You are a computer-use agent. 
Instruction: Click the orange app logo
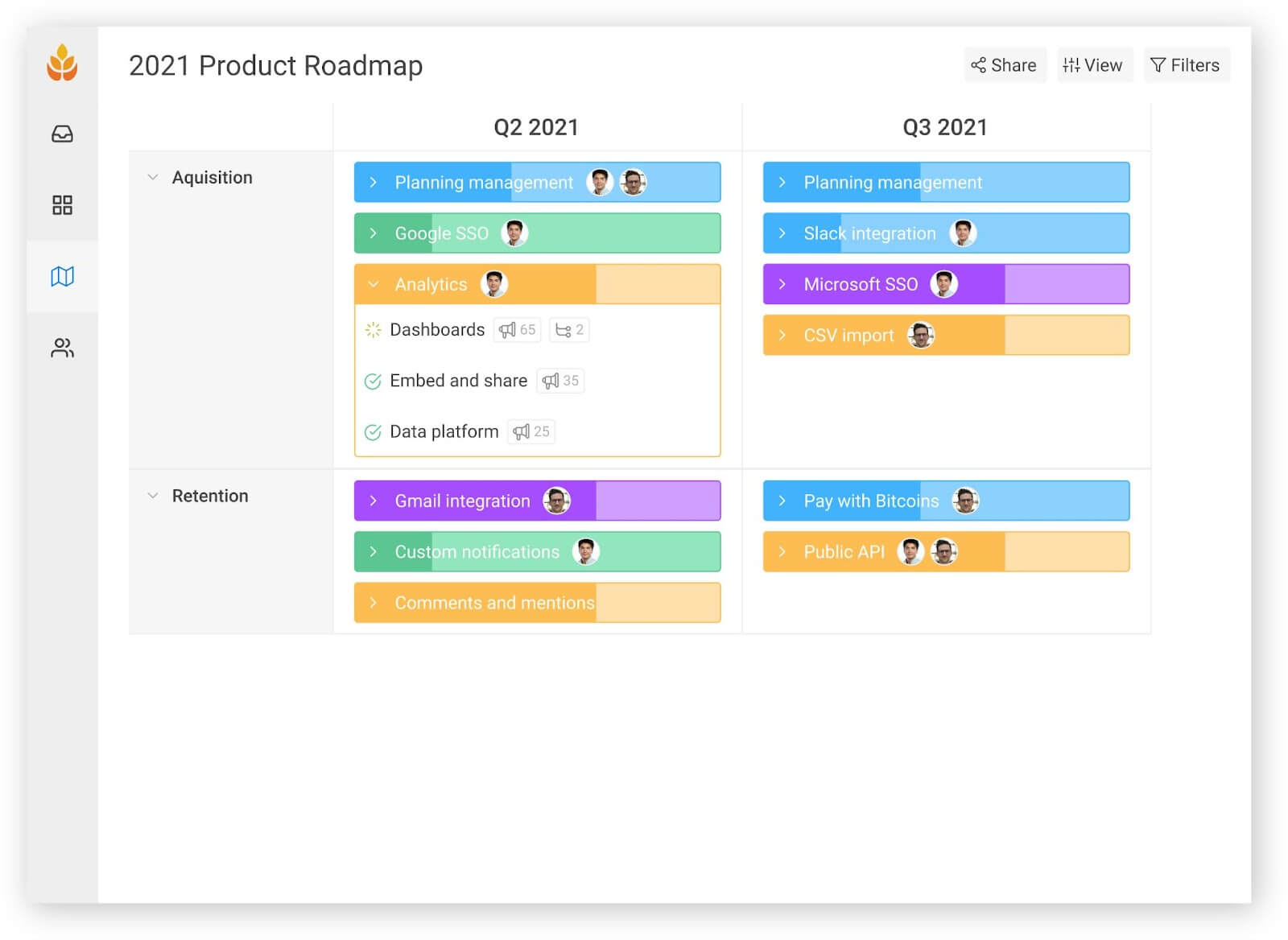coord(63,64)
